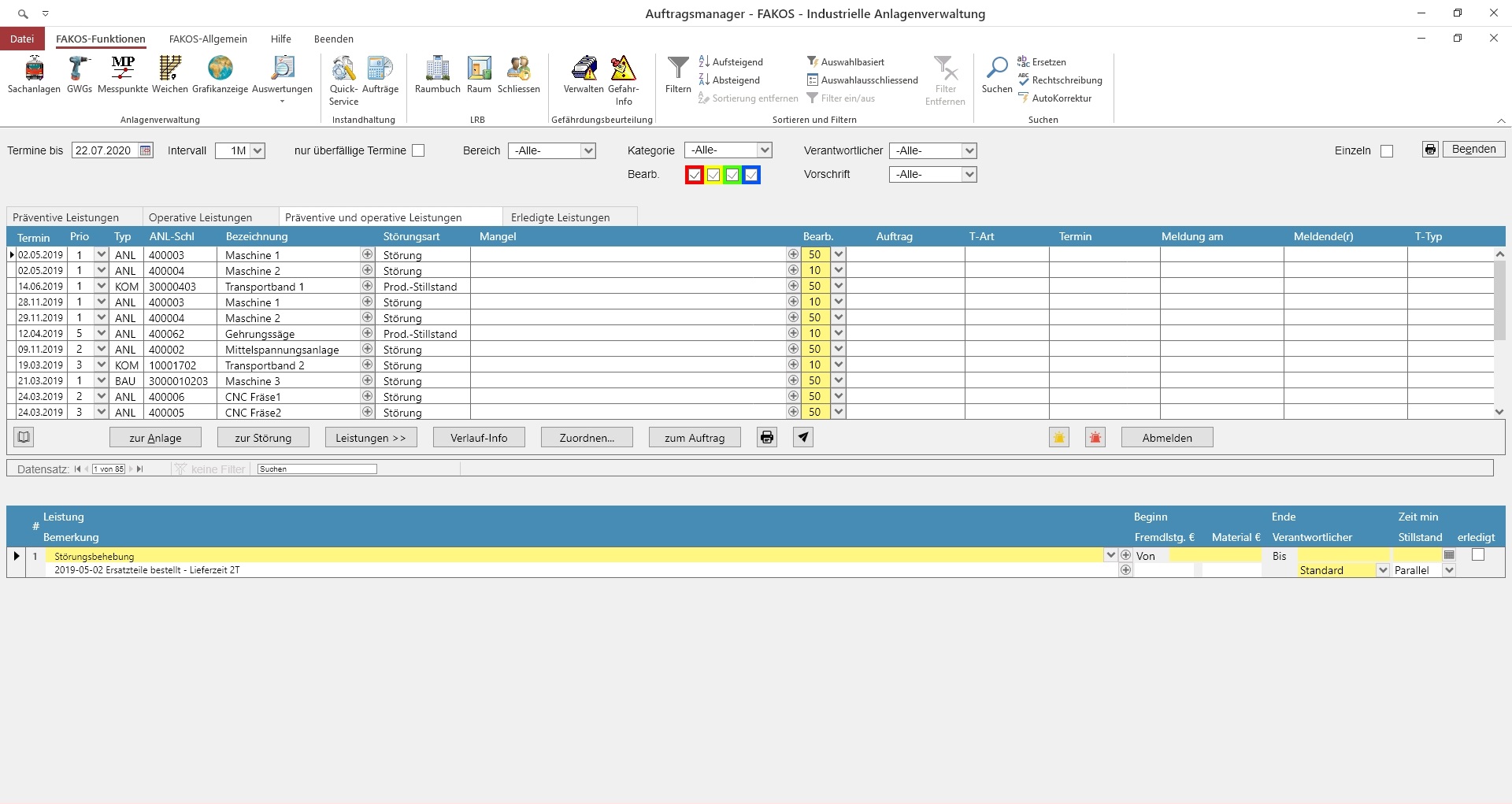Open the priority dropdown for Gehrungssäge
This screenshot has width=1512, height=804.
(99, 332)
